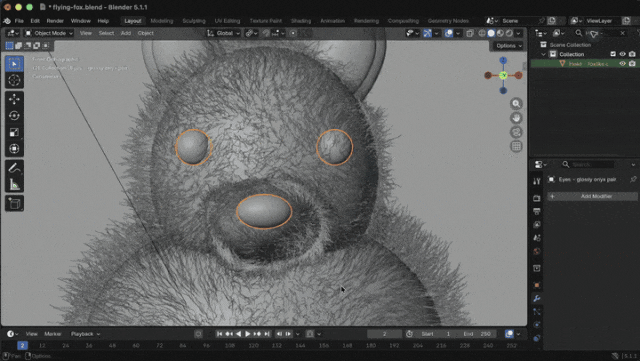Click the Blender logo menu icon
640x361 pixels.
coord(7,21)
